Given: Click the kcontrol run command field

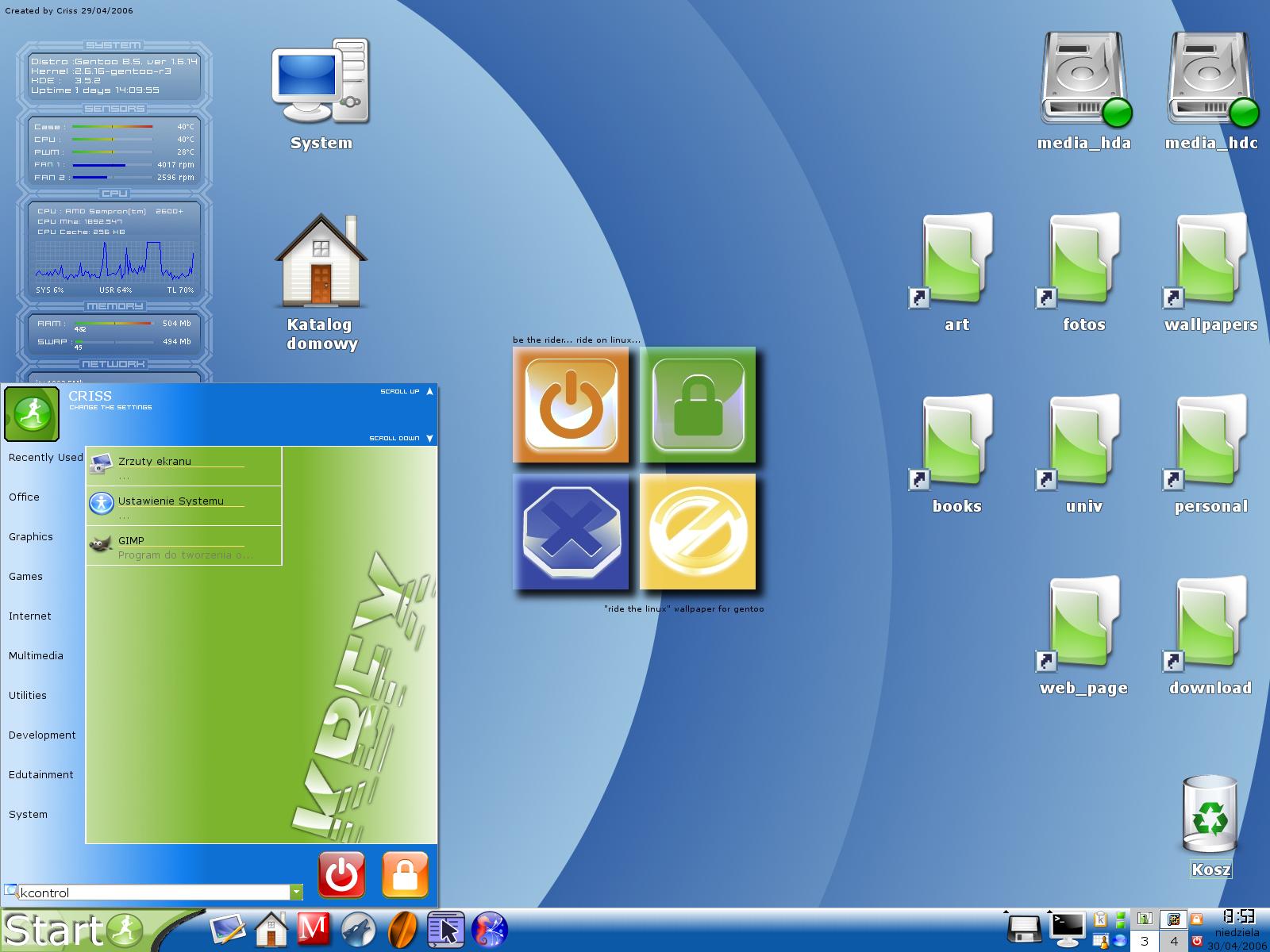Looking at the screenshot, I should (153, 892).
